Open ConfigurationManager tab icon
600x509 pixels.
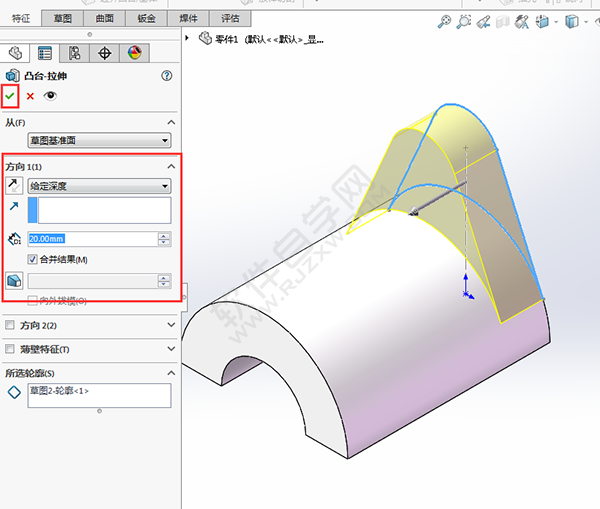pyautogui.click(x=75, y=53)
